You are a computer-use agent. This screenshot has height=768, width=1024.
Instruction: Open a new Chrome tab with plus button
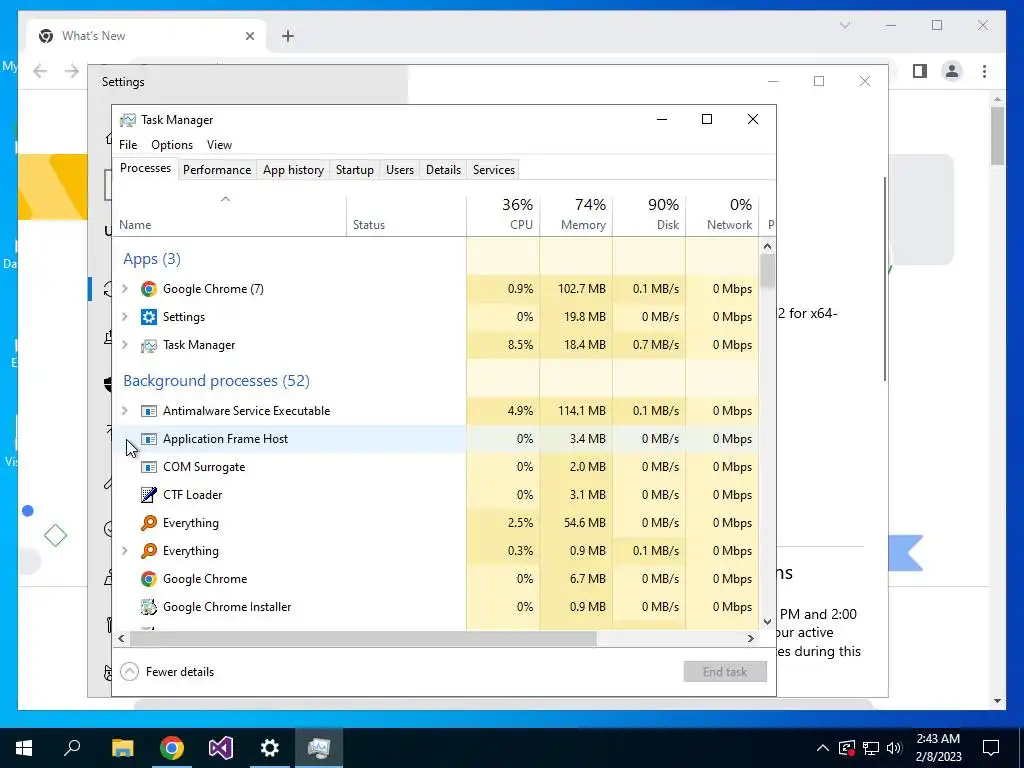(288, 36)
